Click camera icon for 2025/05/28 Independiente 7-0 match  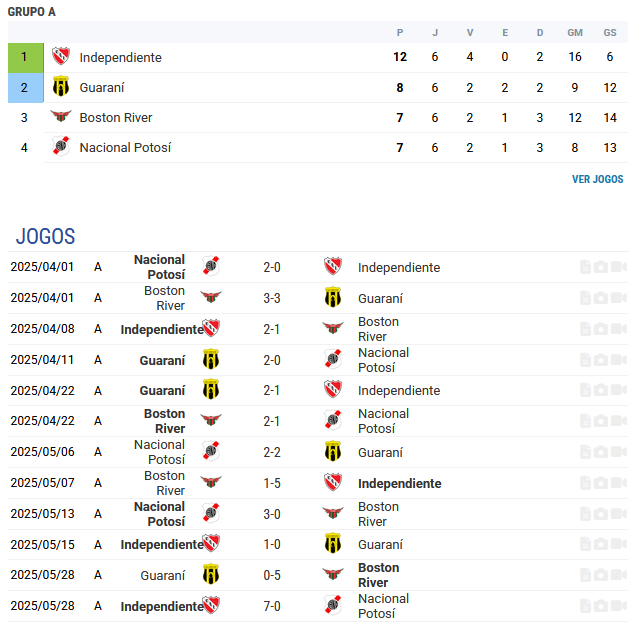point(601,606)
